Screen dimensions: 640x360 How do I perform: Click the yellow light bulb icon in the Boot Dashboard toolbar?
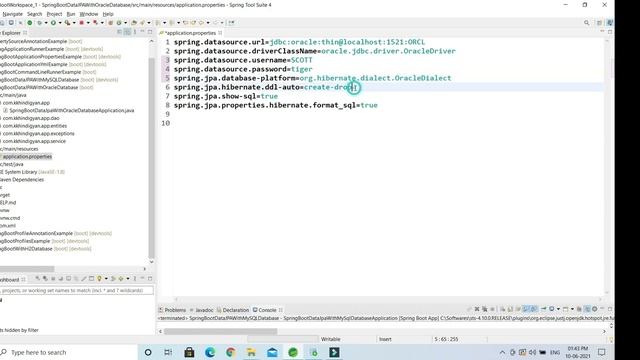[99, 278]
